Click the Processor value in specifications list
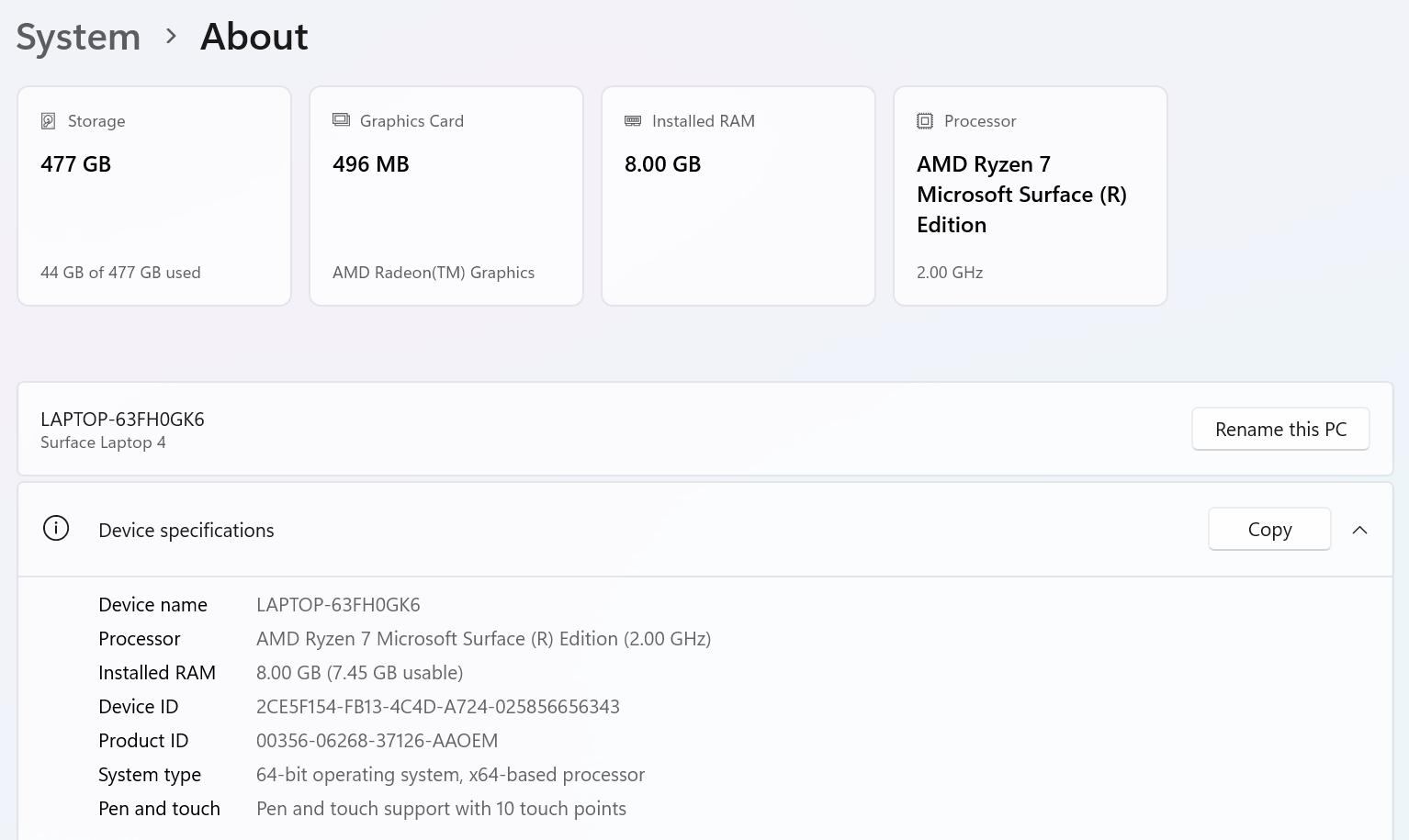This screenshot has height=840, width=1409. pos(483,639)
